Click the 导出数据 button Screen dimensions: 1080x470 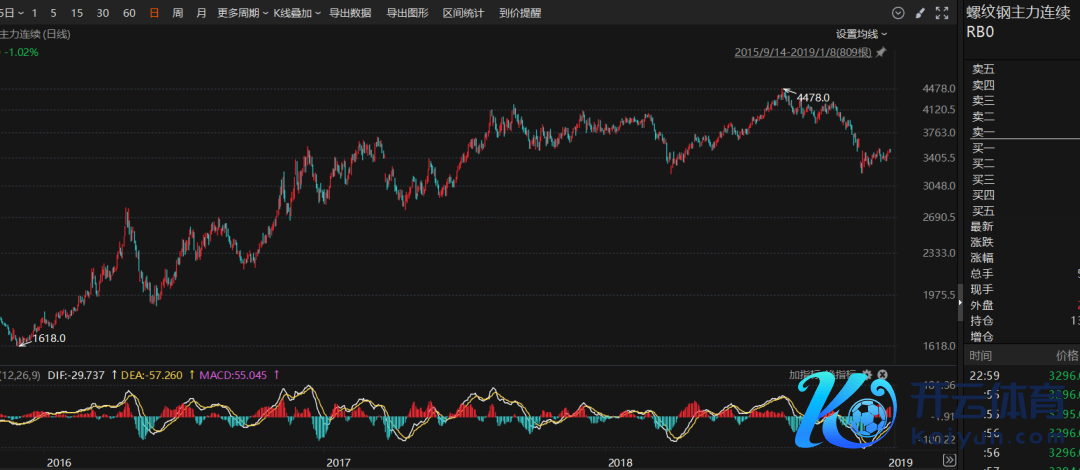point(350,13)
